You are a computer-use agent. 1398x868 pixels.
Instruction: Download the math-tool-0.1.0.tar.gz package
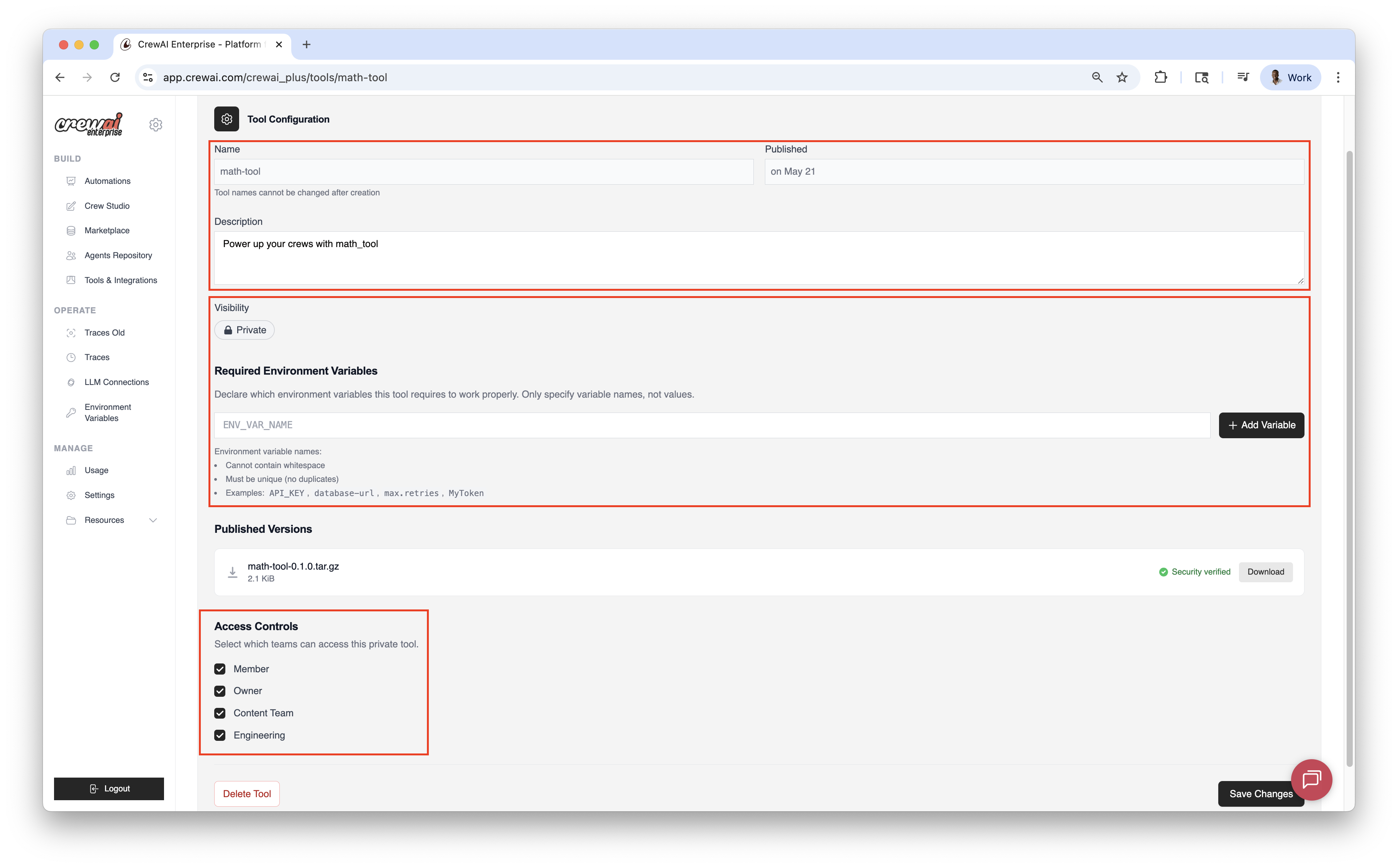[x=1265, y=572]
